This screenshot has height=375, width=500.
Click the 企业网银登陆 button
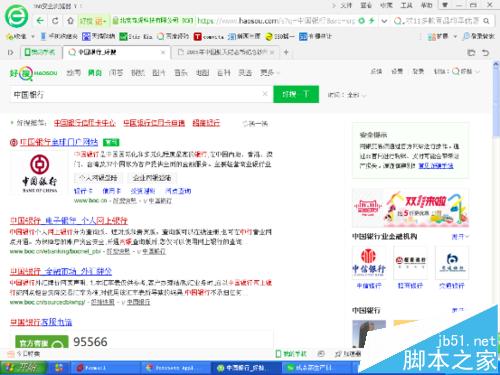152,178
